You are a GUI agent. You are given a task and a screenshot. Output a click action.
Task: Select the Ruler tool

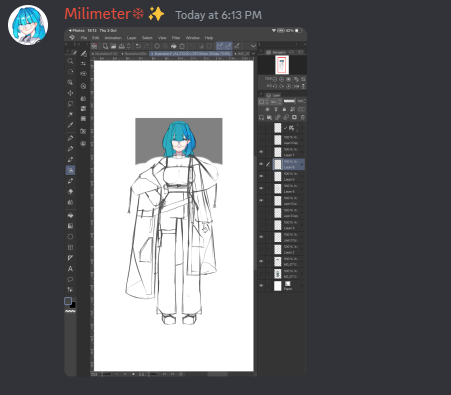coord(70,258)
